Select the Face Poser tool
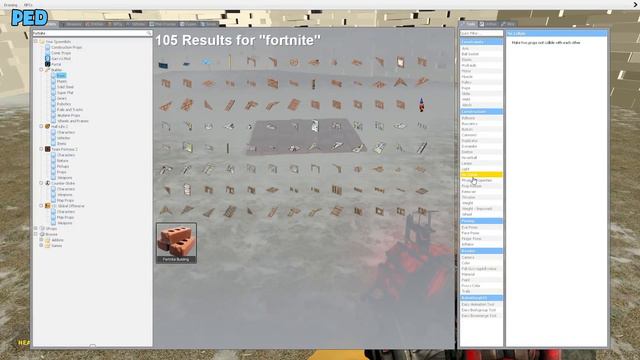The width and height of the screenshot is (640, 360). pos(481,233)
